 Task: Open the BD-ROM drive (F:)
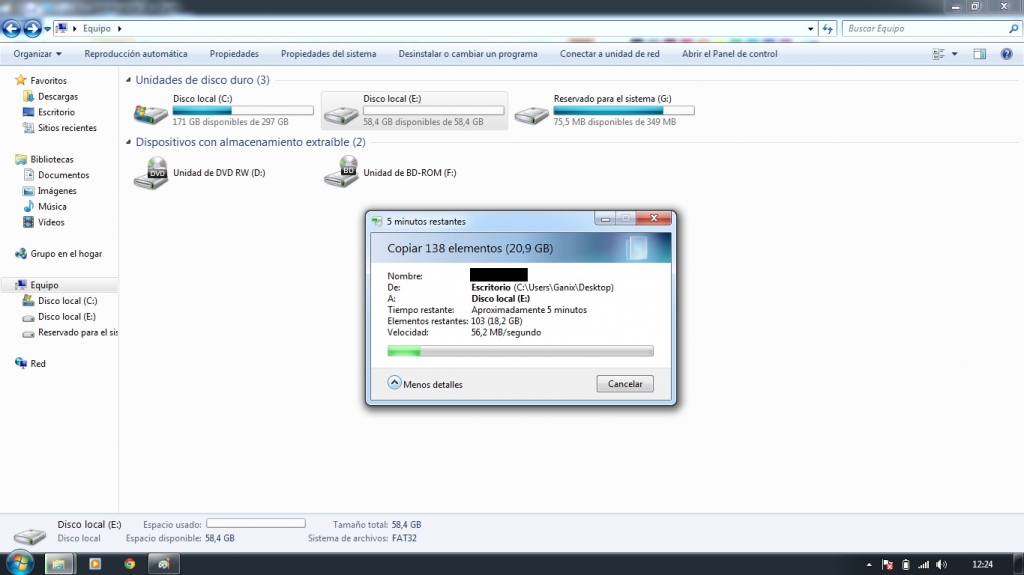pos(341,173)
